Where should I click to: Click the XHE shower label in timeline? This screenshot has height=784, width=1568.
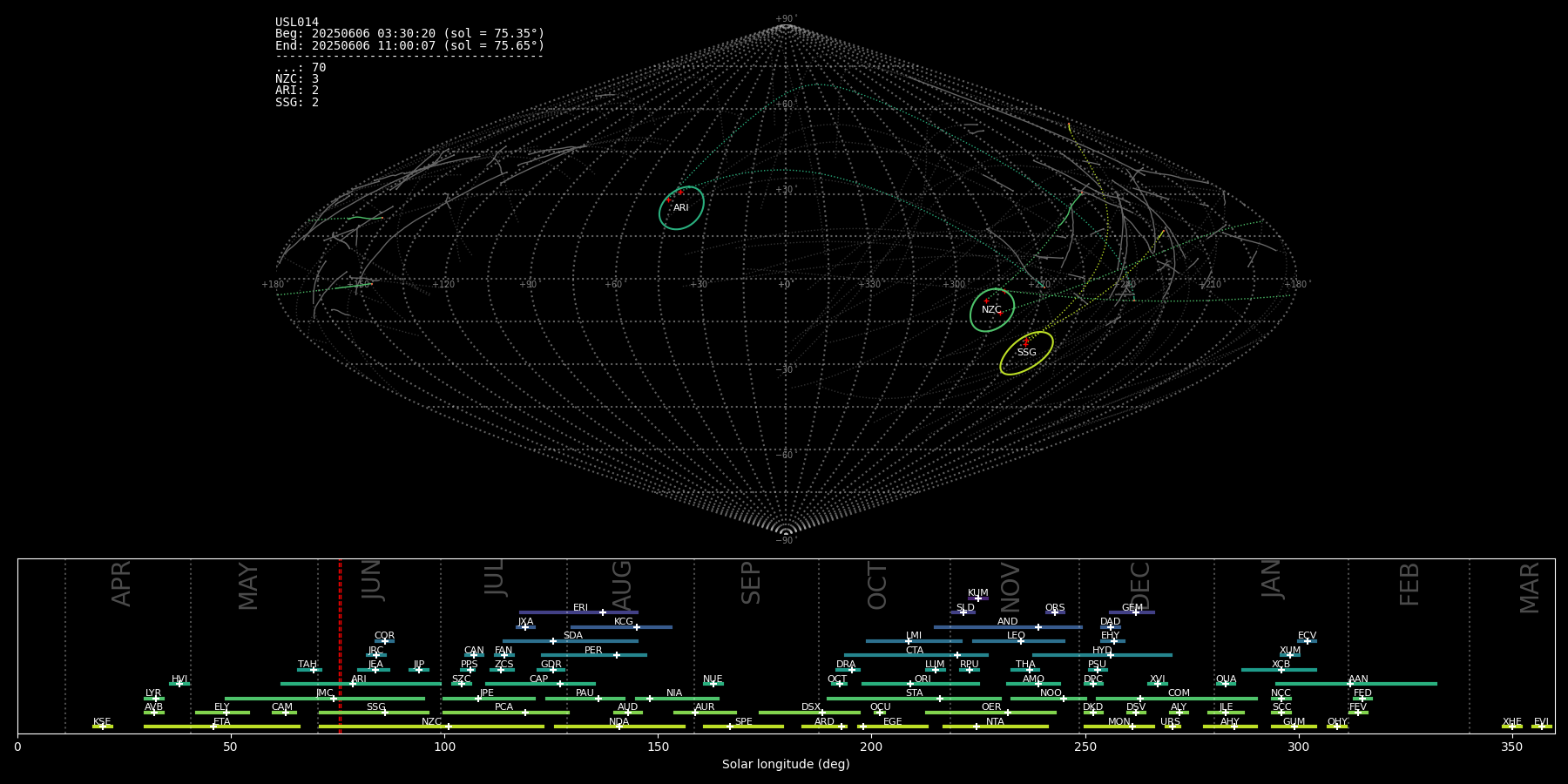tap(1511, 722)
